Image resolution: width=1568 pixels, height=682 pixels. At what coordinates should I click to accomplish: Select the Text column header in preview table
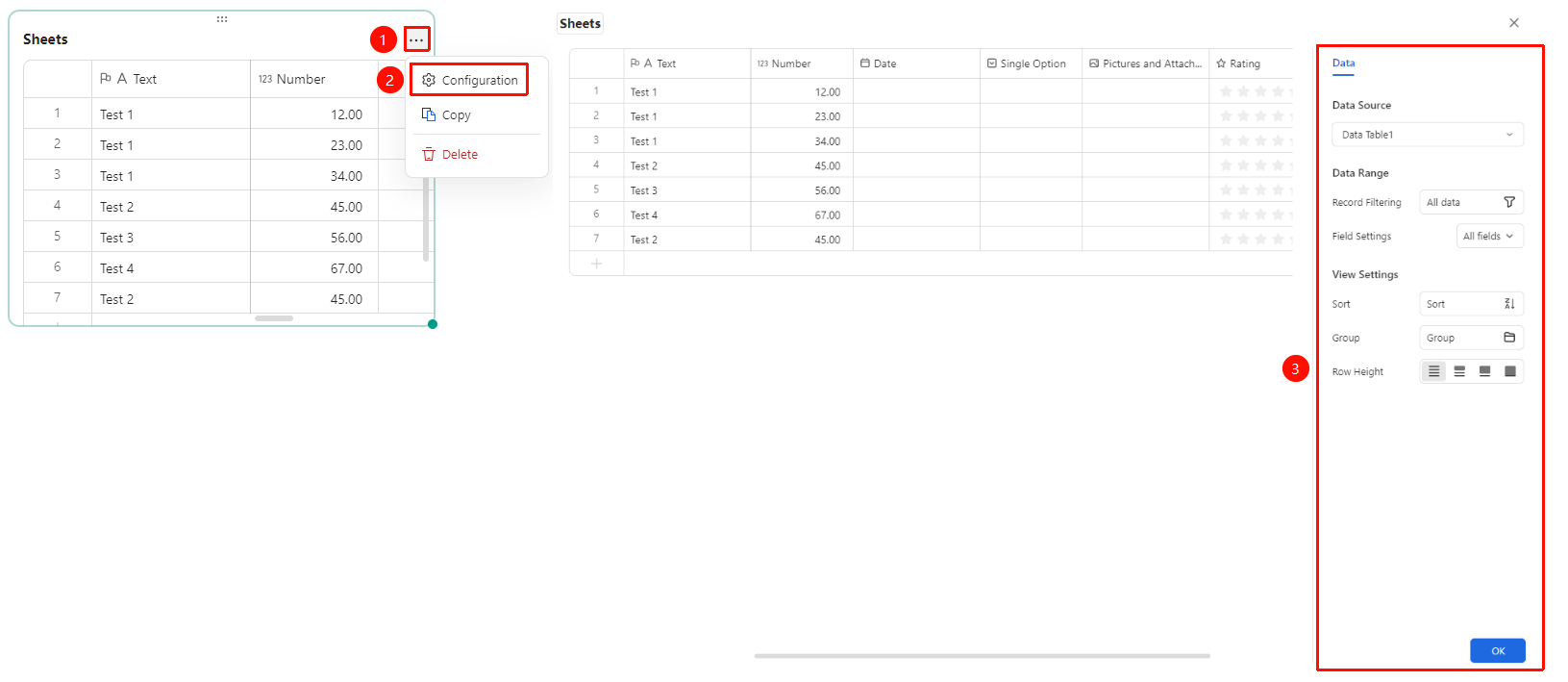pos(687,63)
